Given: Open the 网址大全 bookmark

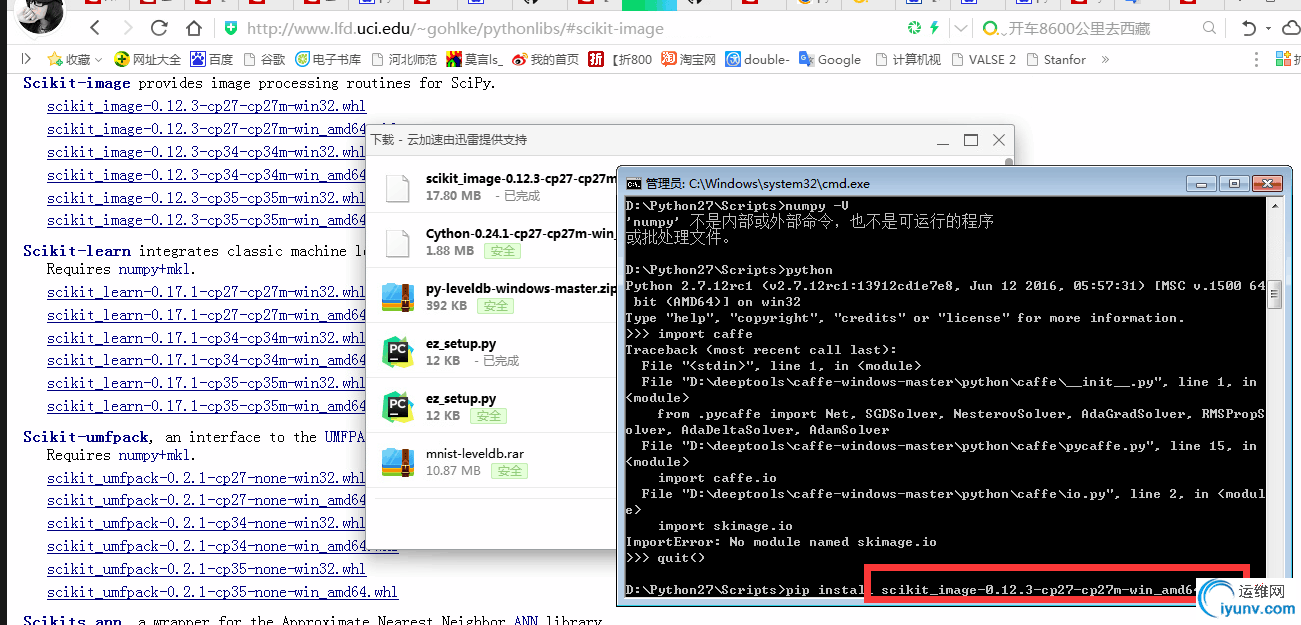Looking at the screenshot, I should (148, 59).
